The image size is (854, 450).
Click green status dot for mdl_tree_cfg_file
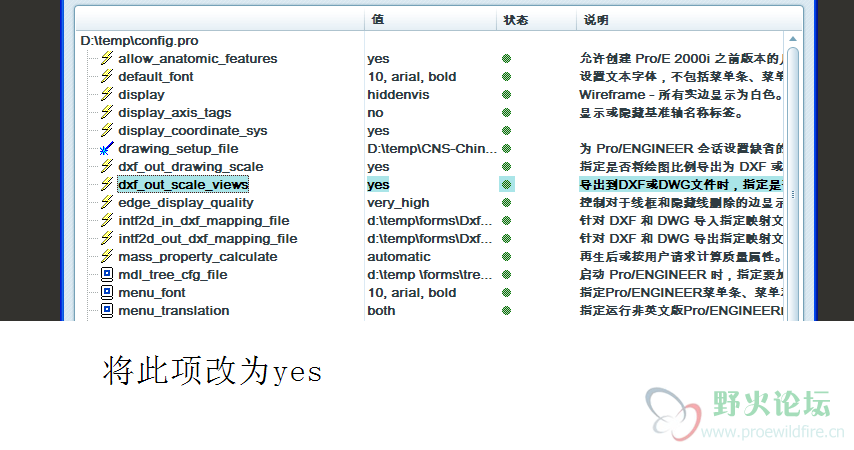(507, 274)
